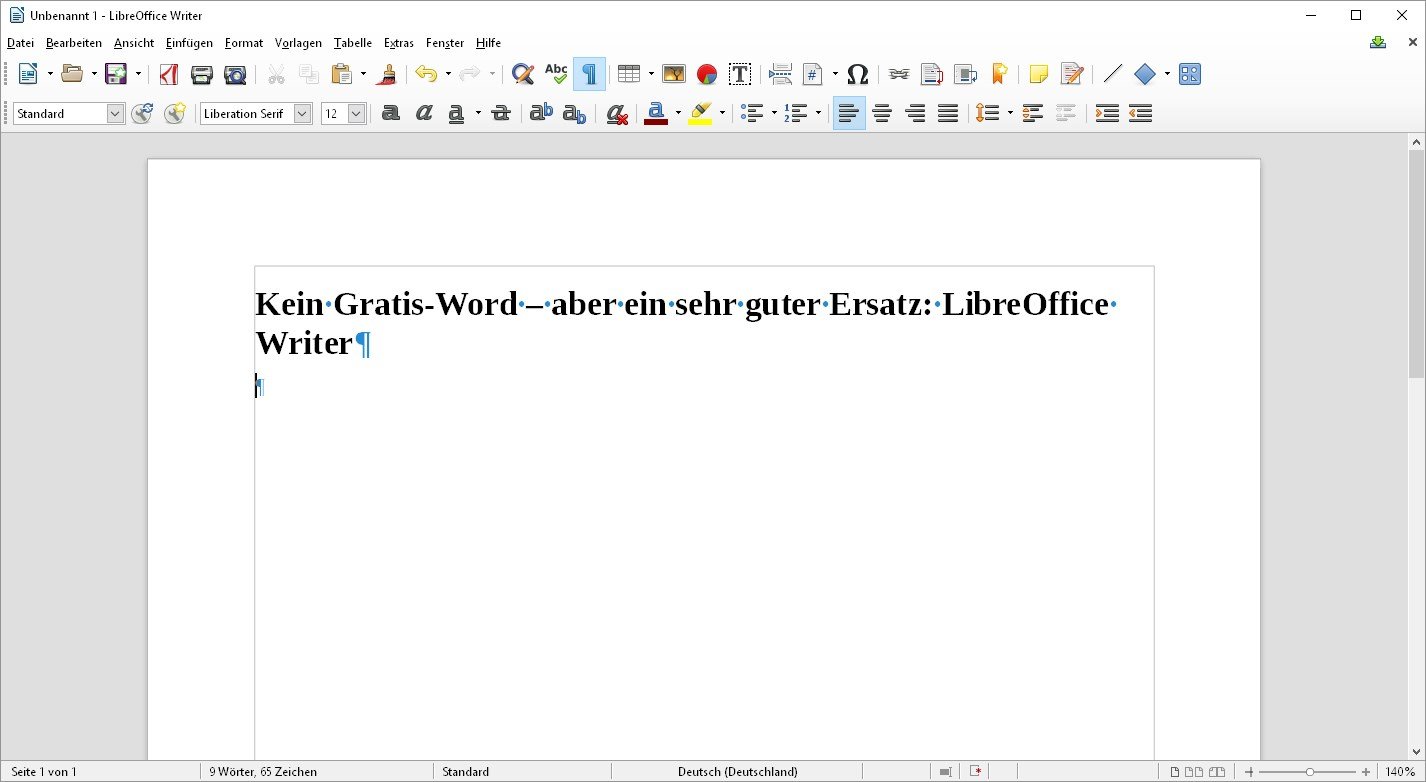This screenshot has width=1426, height=782.
Task: Open the Einfügen menu
Action: (190, 43)
